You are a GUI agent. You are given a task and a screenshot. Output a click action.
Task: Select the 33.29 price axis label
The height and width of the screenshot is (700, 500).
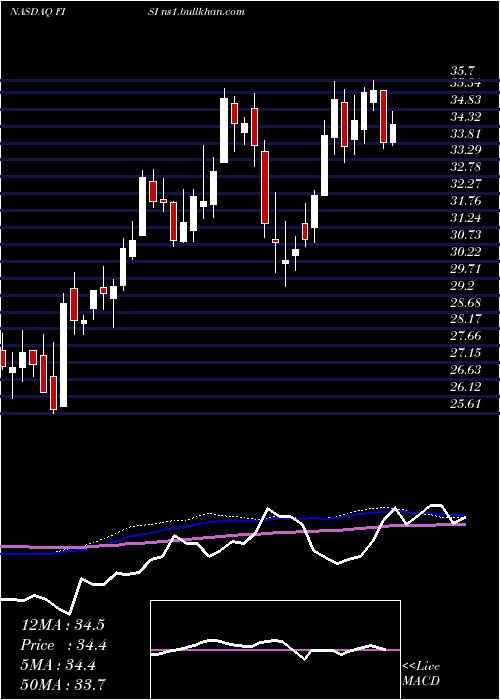pyautogui.click(x=466, y=150)
